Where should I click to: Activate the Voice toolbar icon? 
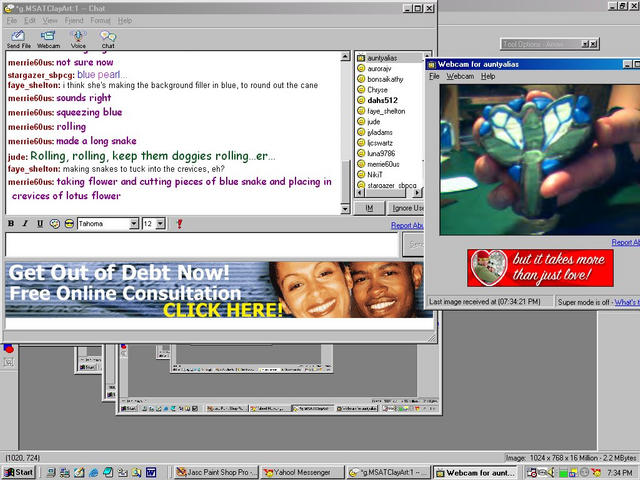[x=78, y=39]
